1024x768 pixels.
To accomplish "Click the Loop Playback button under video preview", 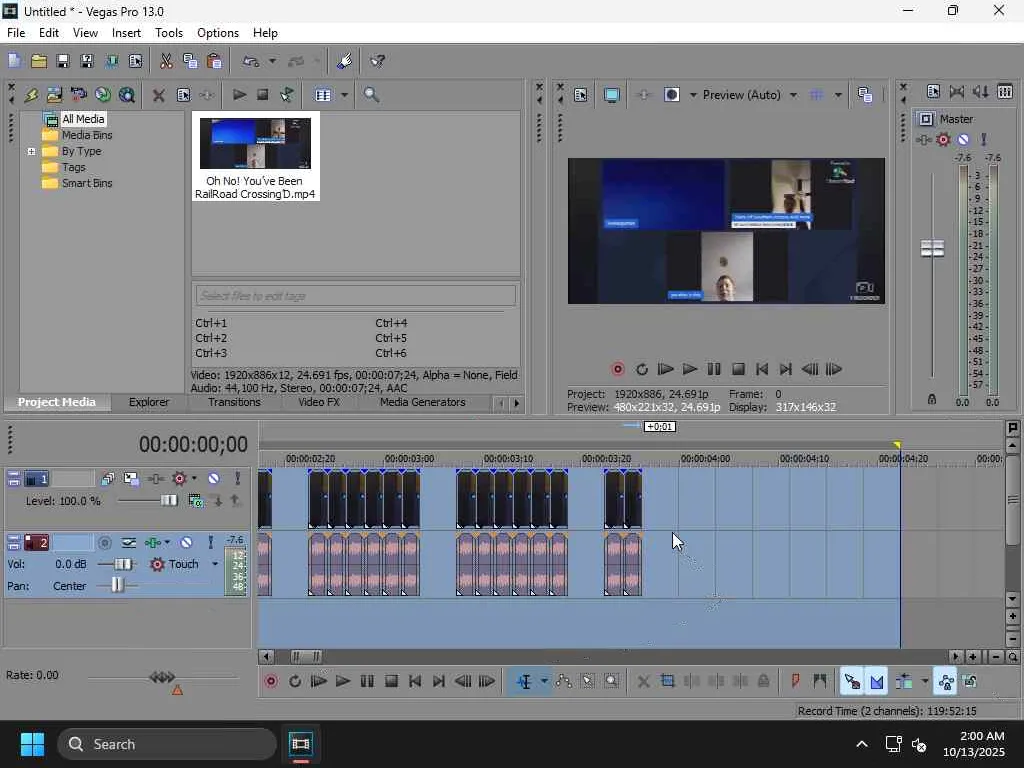I will (x=642, y=369).
